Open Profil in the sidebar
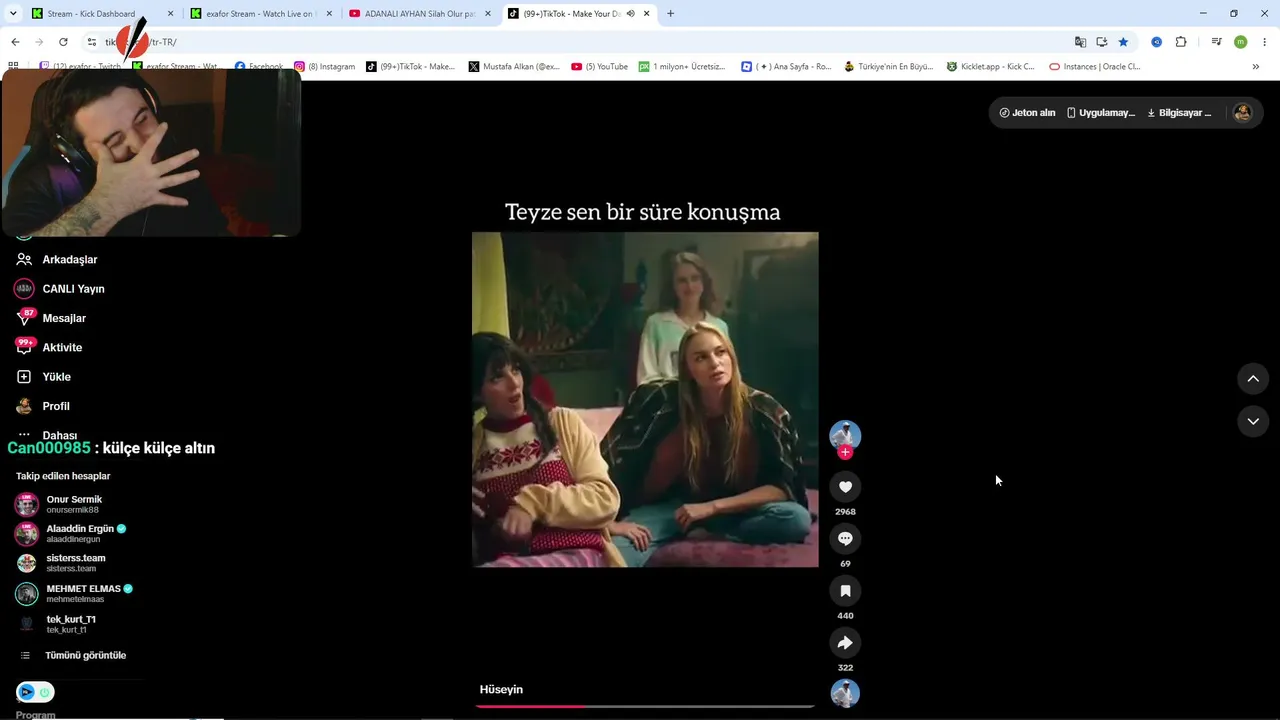 pos(42,406)
